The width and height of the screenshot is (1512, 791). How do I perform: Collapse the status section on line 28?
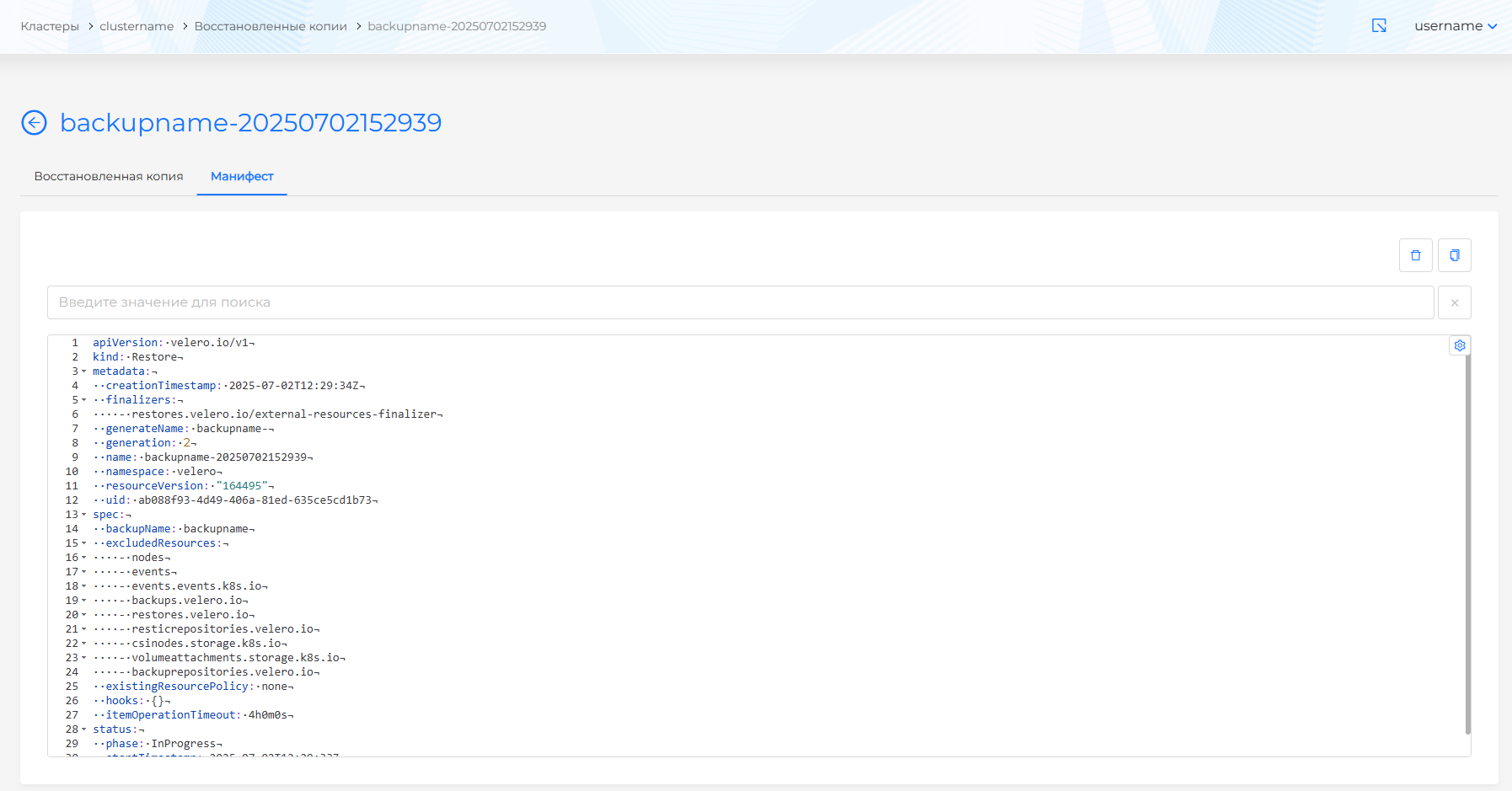(84, 729)
